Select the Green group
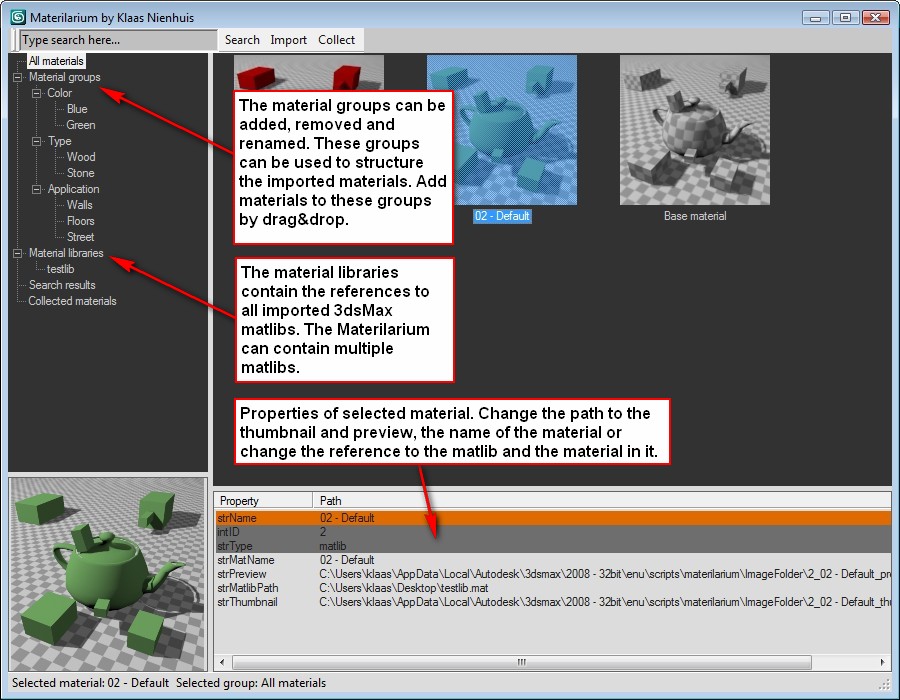 tap(80, 125)
